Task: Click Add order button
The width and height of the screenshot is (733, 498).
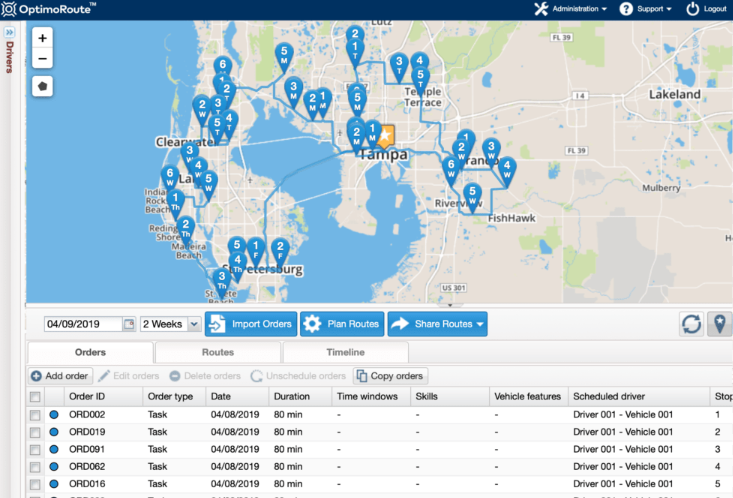Action: tap(60, 376)
